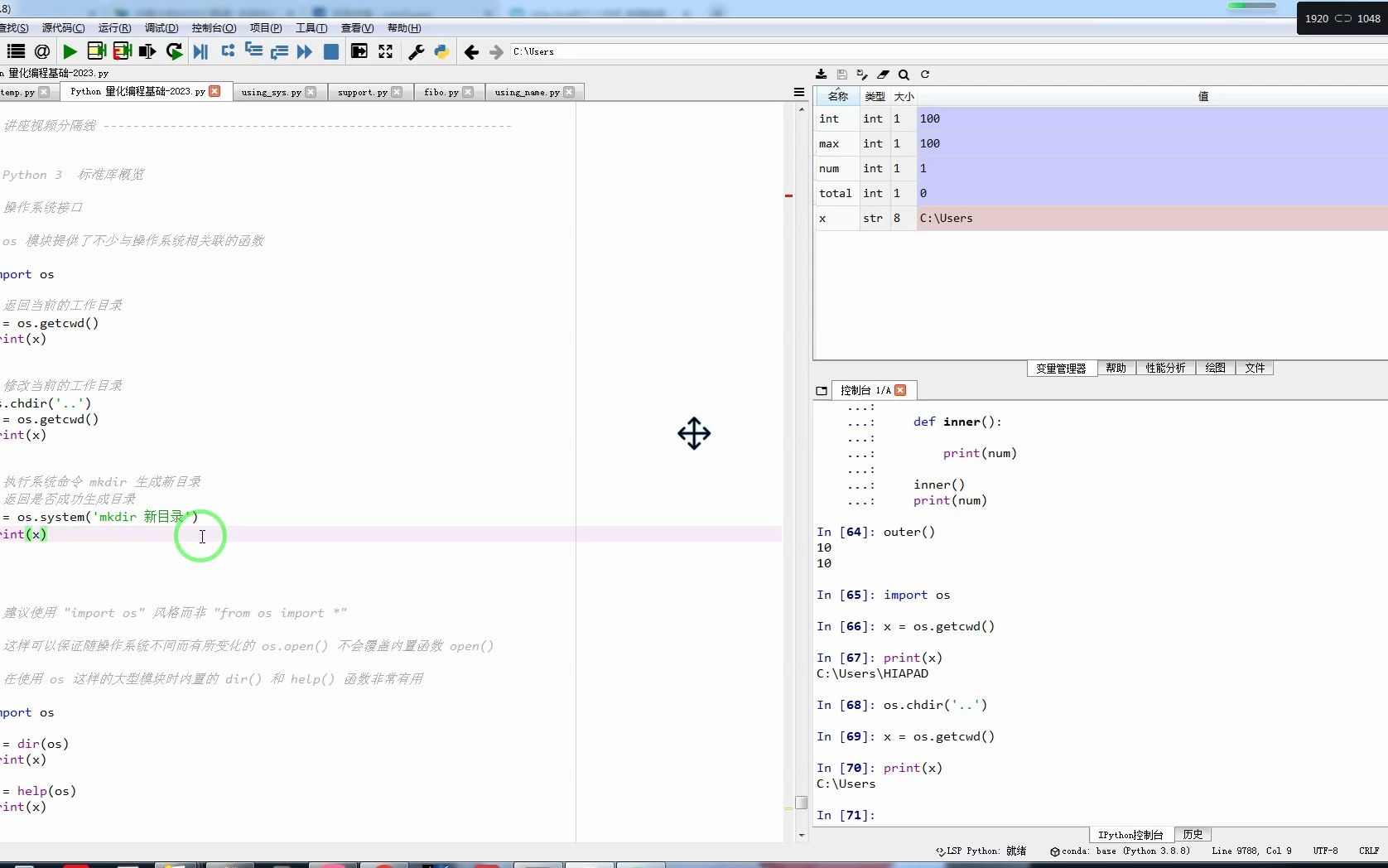Click the import data icon in Variable Explorer
Viewport: 1388px width, 868px height.
click(821, 75)
